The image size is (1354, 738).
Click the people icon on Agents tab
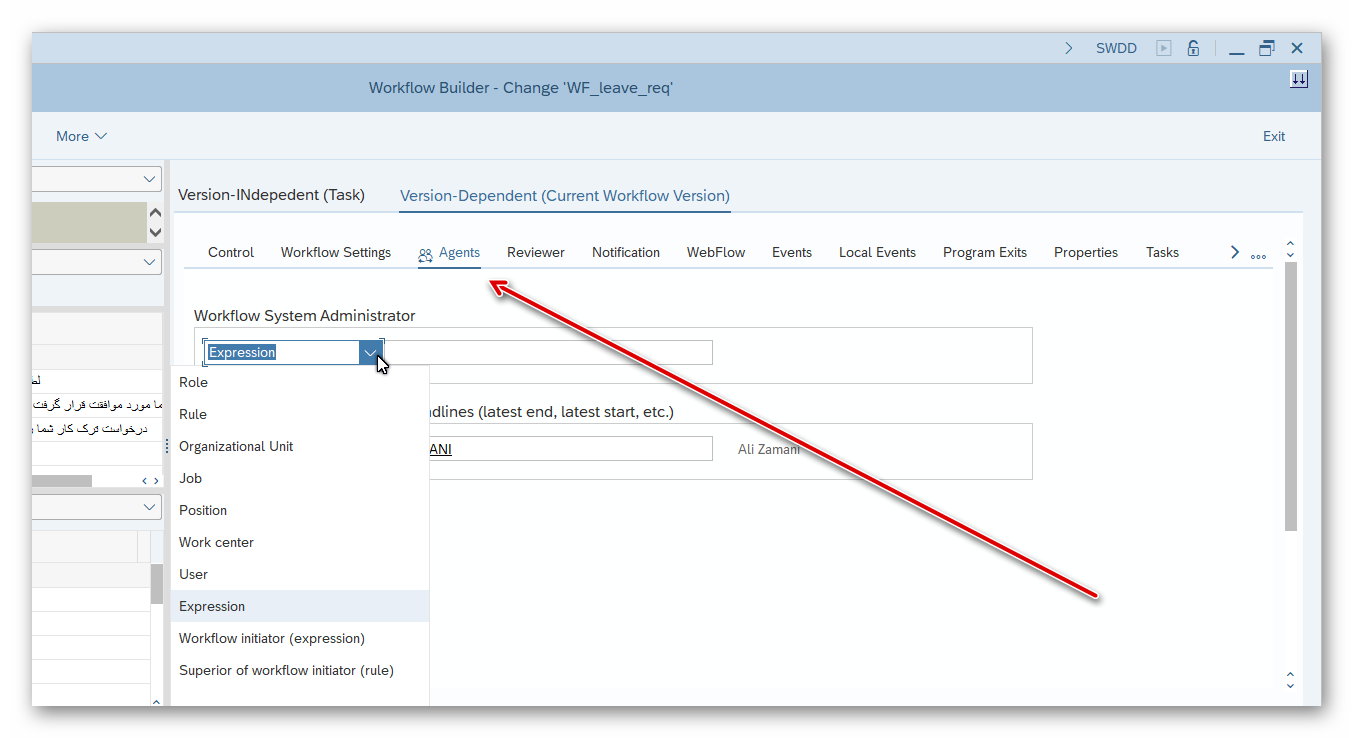pyautogui.click(x=426, y=254)
